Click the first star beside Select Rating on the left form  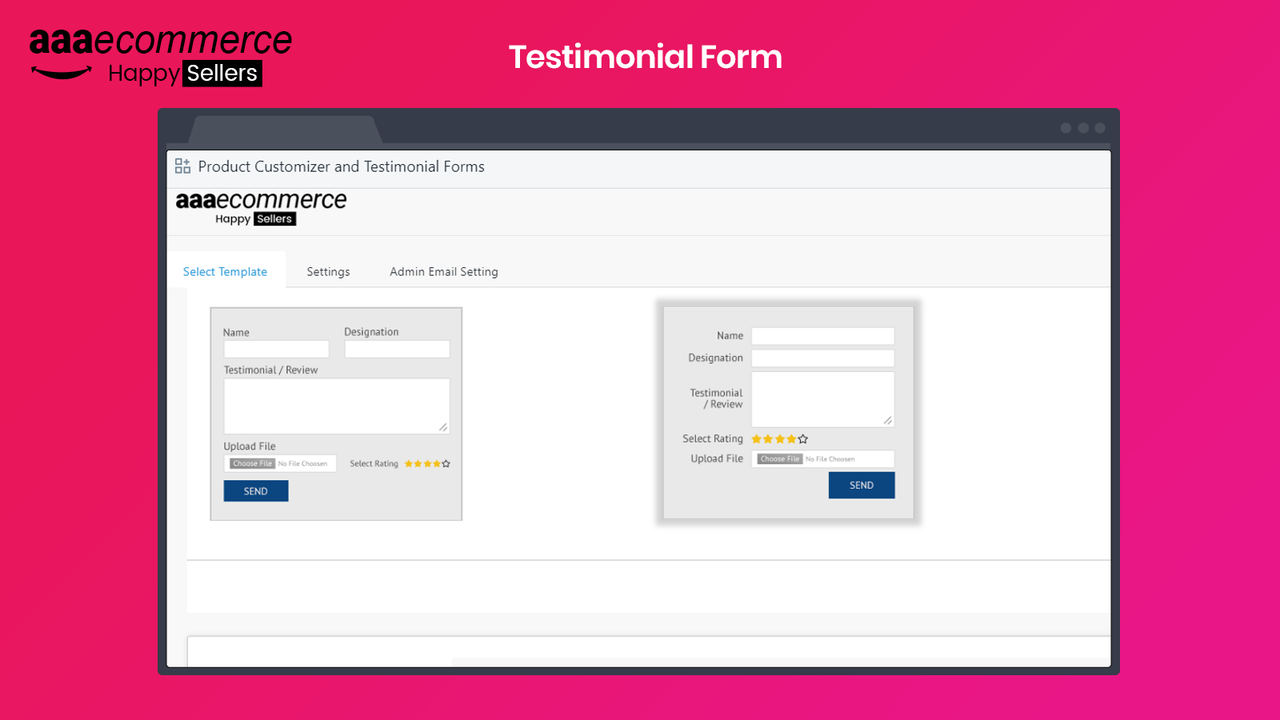click(407, 463)
